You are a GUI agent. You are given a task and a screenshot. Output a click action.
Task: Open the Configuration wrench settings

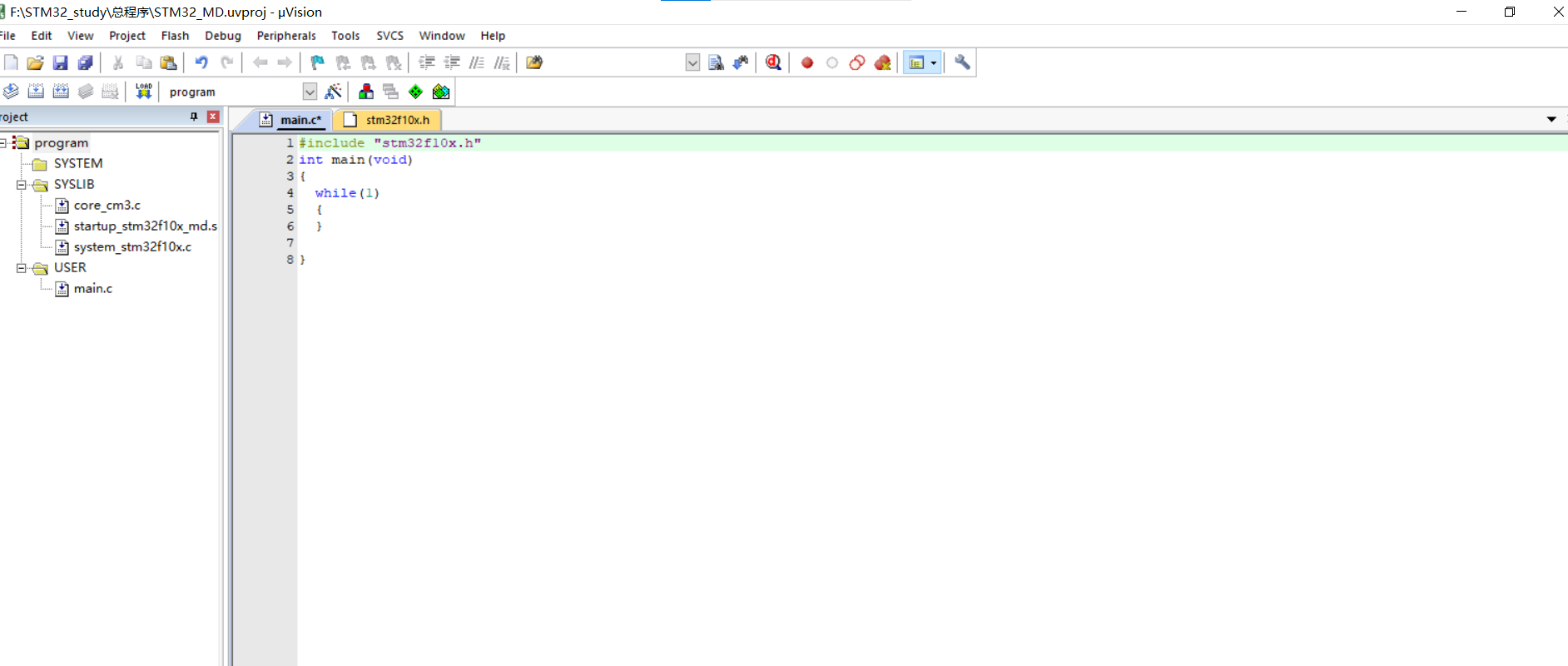962,62
